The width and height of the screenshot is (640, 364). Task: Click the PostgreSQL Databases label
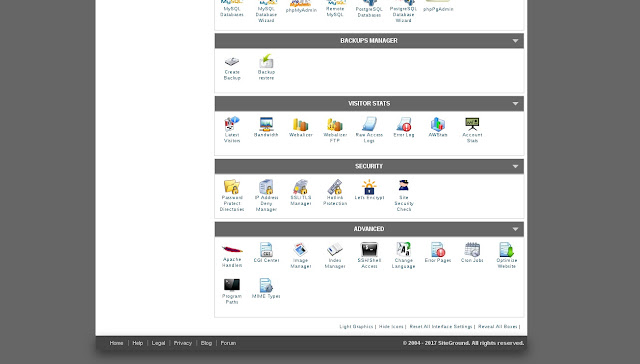pyautogui.click(x=369, y=12)
